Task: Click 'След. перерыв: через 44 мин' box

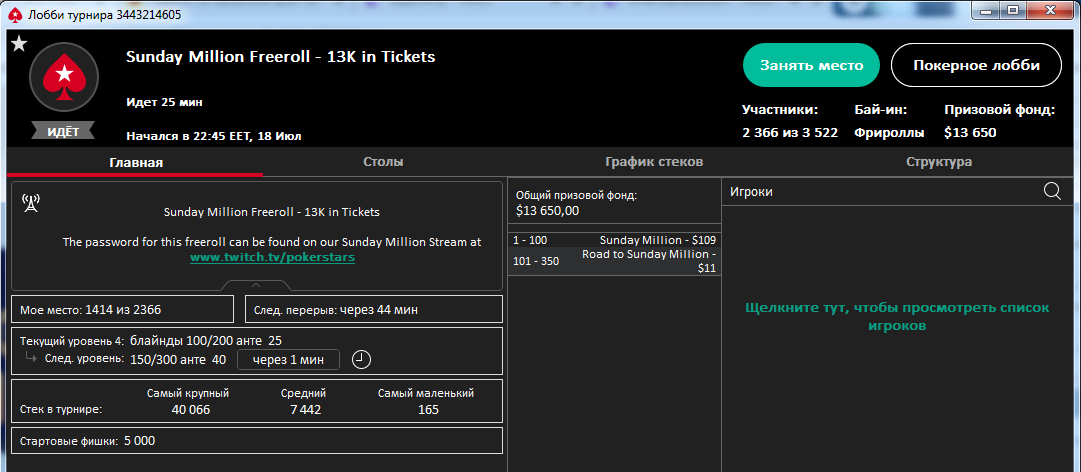Action: pyautogui.click(x=374, y=309)
